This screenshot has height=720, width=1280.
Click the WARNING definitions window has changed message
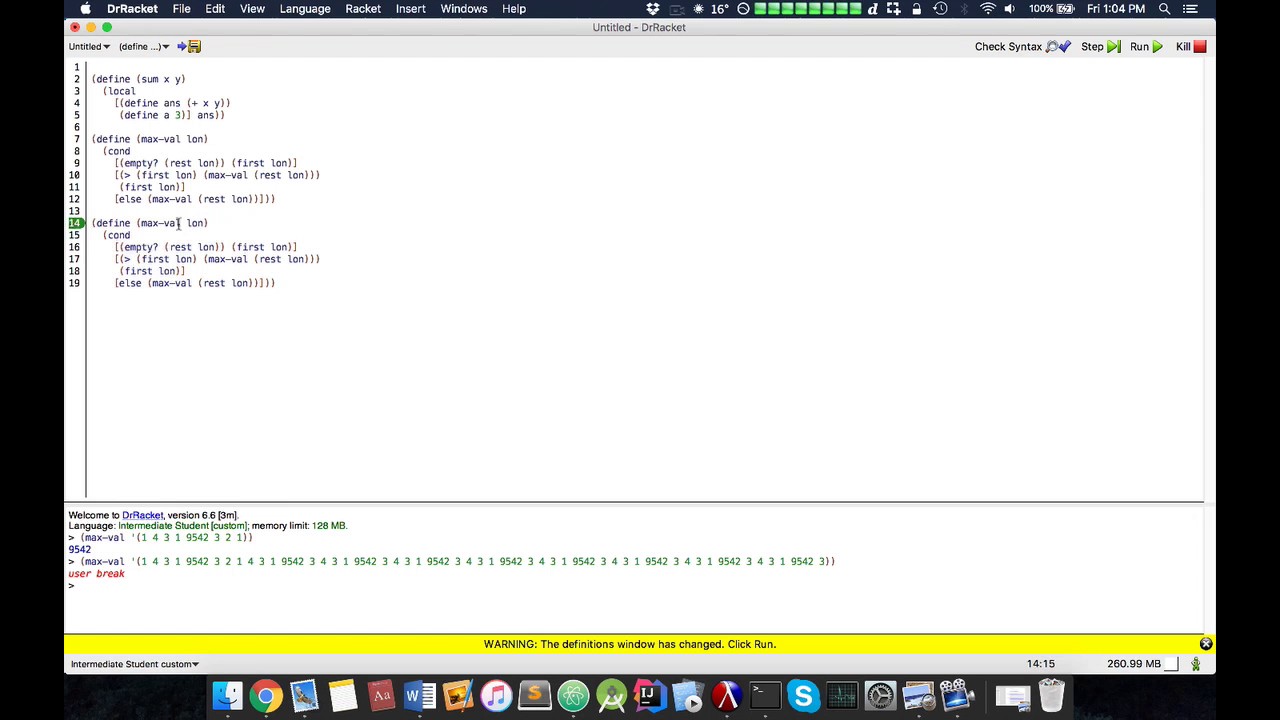tap(630, 644)
